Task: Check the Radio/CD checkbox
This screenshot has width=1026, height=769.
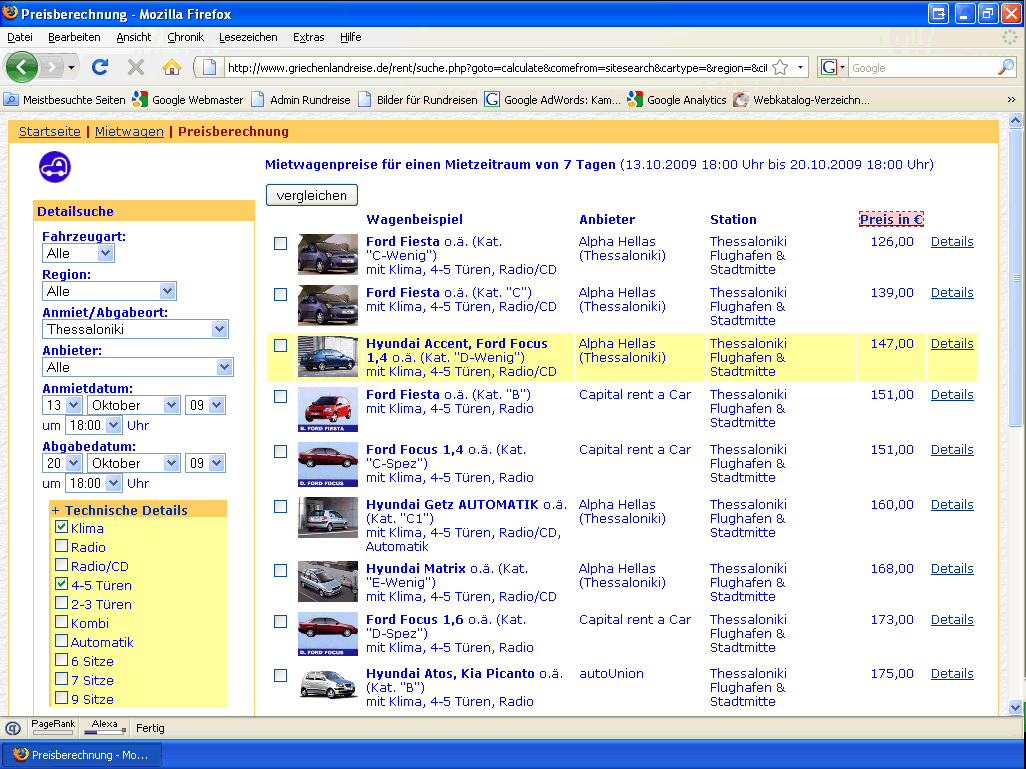Action: pos(62,565)
